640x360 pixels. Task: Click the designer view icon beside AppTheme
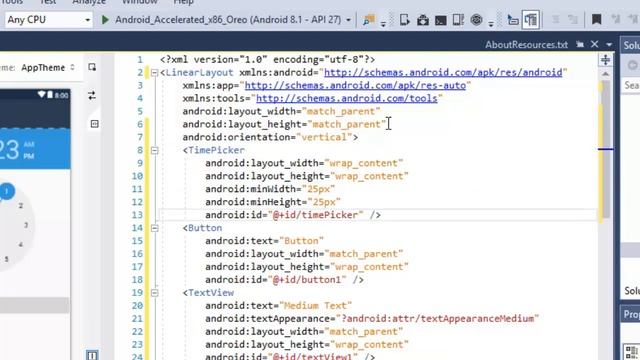92,67
